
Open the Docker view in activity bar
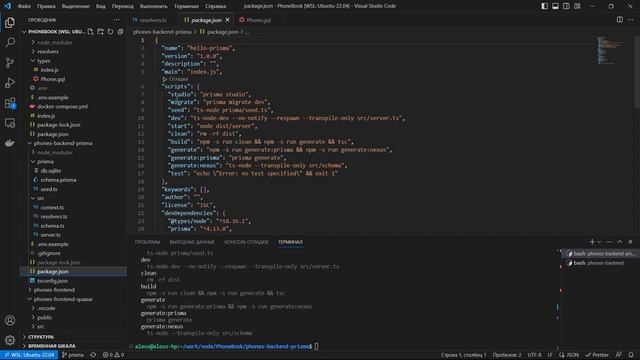(x=10, y=143)
